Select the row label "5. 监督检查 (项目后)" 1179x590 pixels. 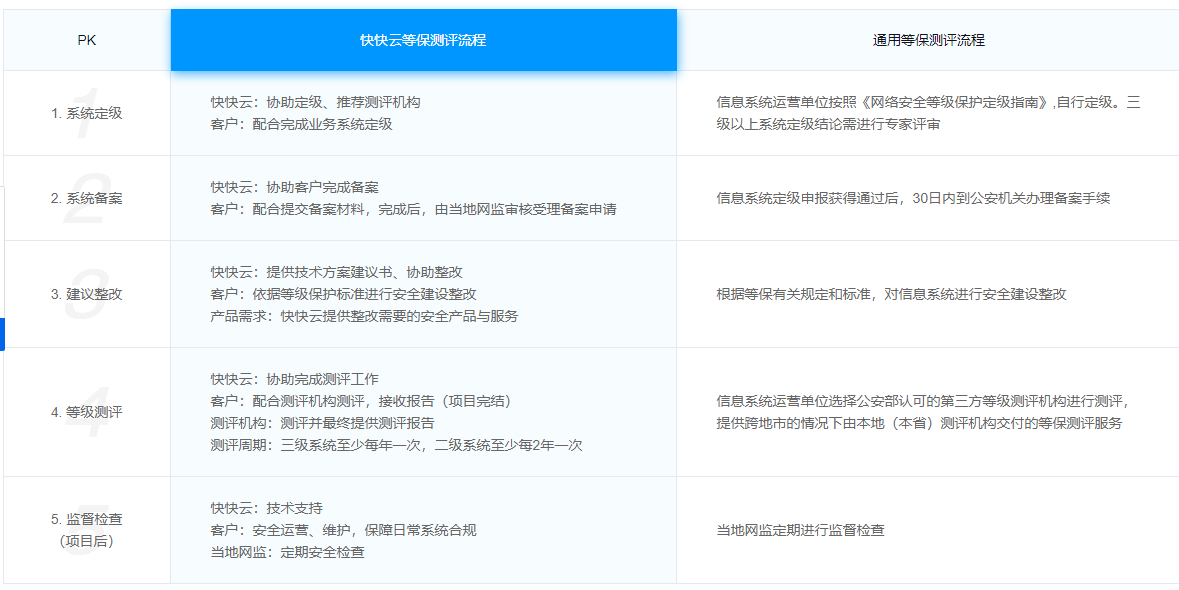pos(87,530)
